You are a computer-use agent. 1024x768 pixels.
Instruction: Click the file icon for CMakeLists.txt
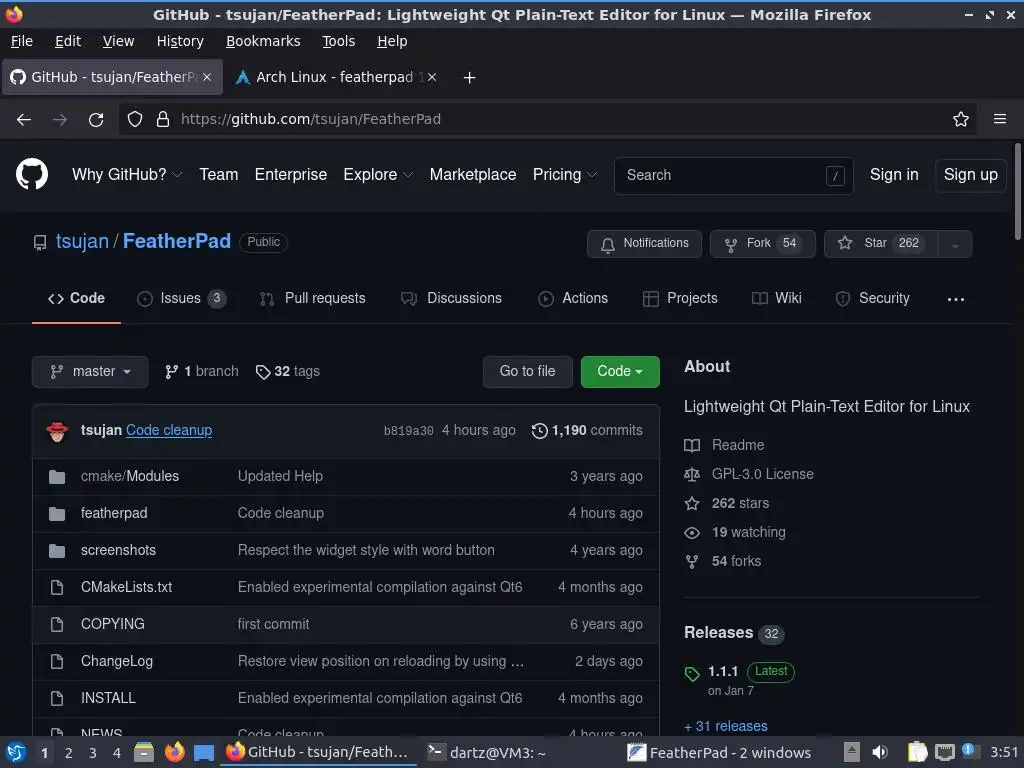click(x=57, y=587)
